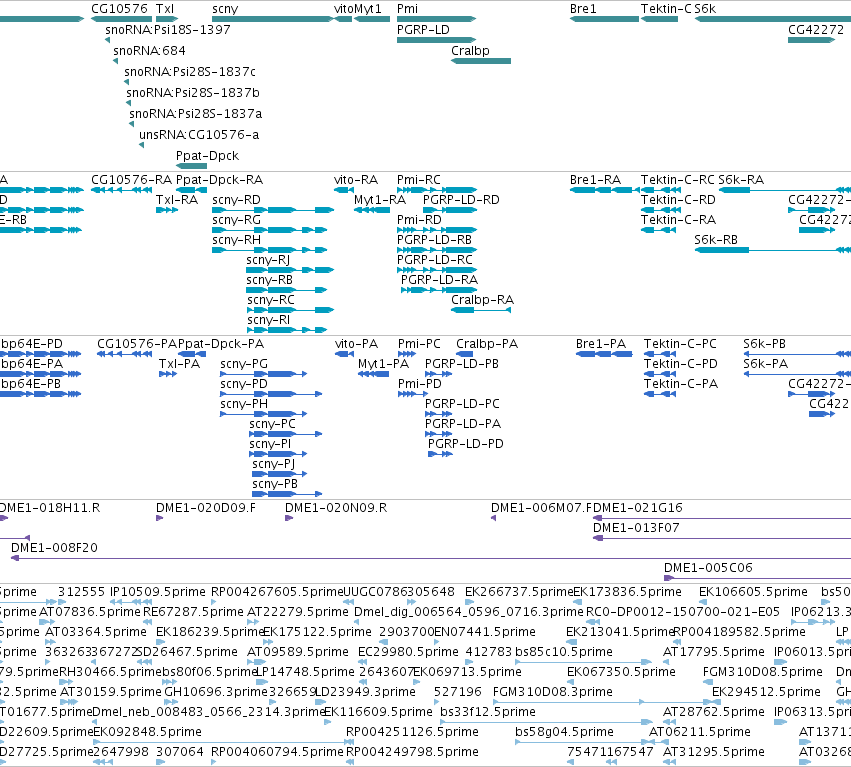Select the PGRP-LD-RC transcript
The image size is (851, 767).
tap(437, 270)
